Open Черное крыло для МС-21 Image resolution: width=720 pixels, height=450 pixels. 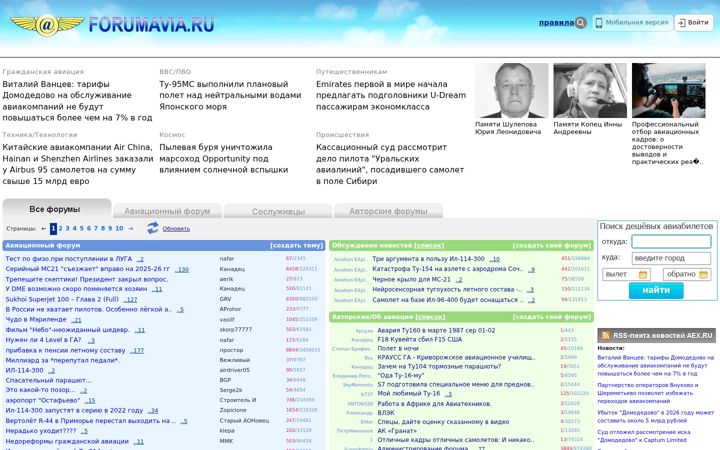pyautogui.click(x=411, y=279)
